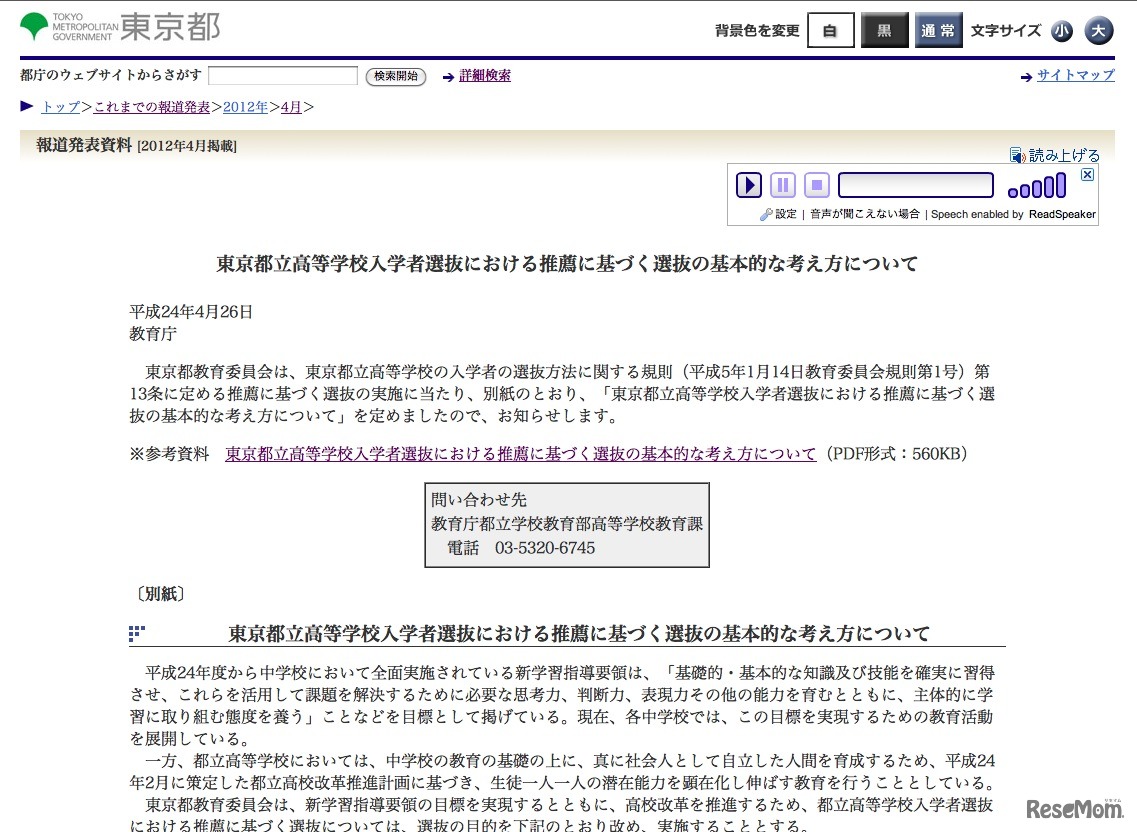The image size is (1137, 832).
Task: Select normal (通常) background color
Action: tap(938, 31)
